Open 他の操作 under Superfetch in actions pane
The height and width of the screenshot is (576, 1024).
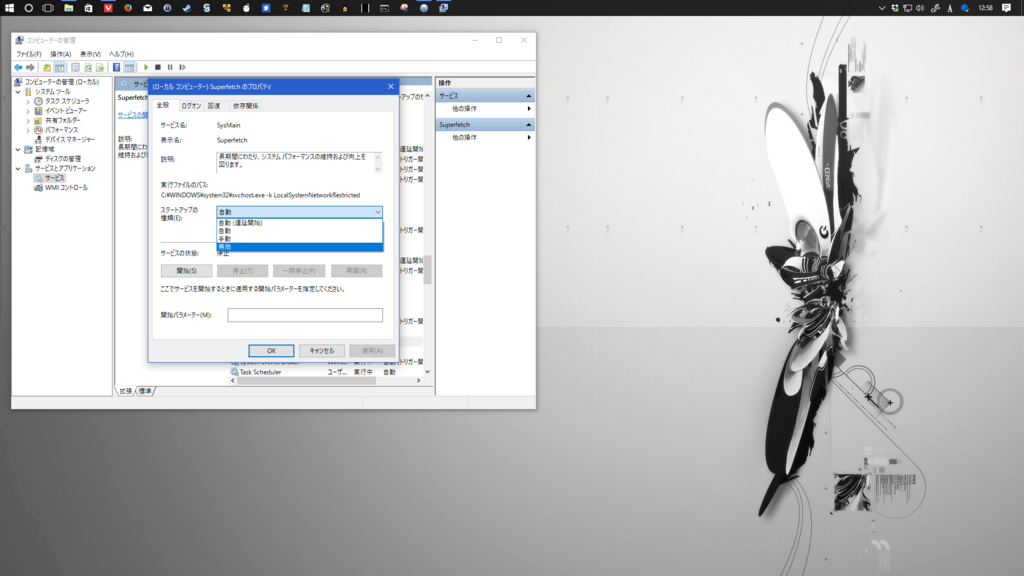485,138
